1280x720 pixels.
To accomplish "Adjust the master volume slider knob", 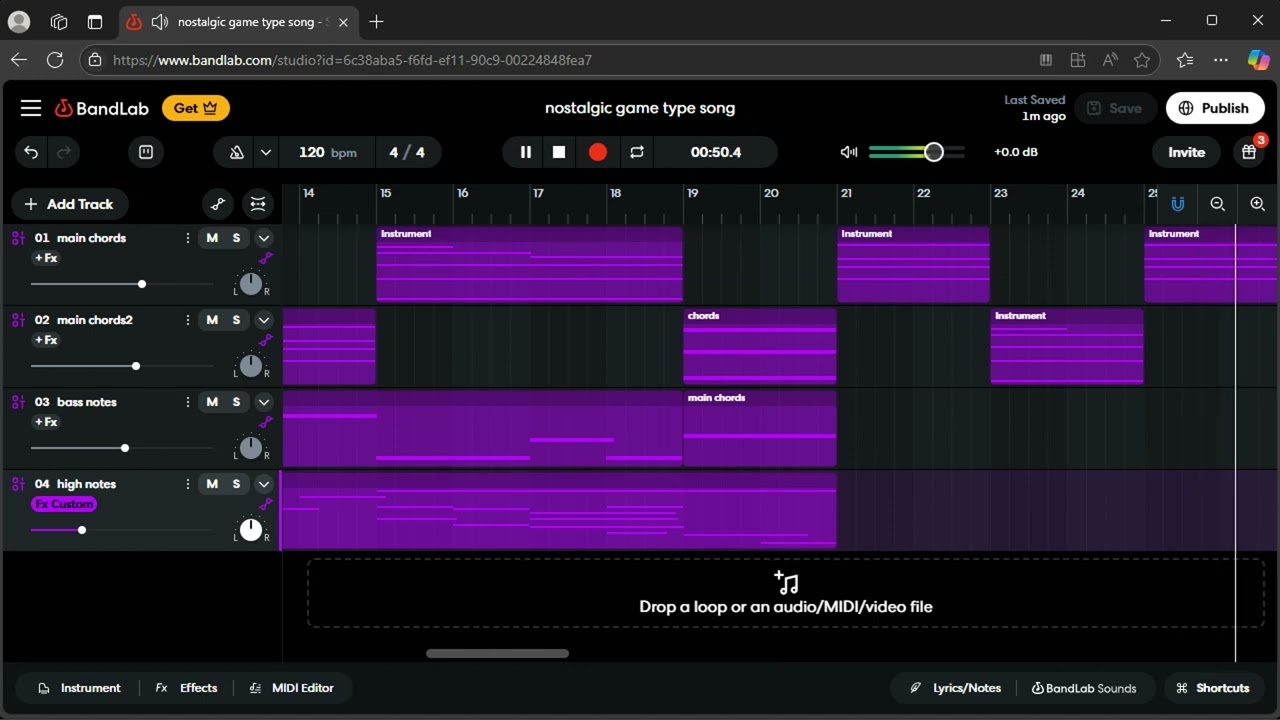I will click(933, 152).
